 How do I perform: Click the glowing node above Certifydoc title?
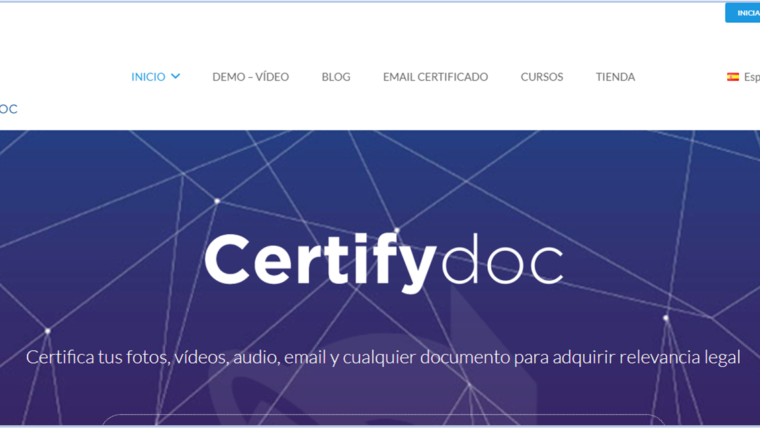(217, 201)
